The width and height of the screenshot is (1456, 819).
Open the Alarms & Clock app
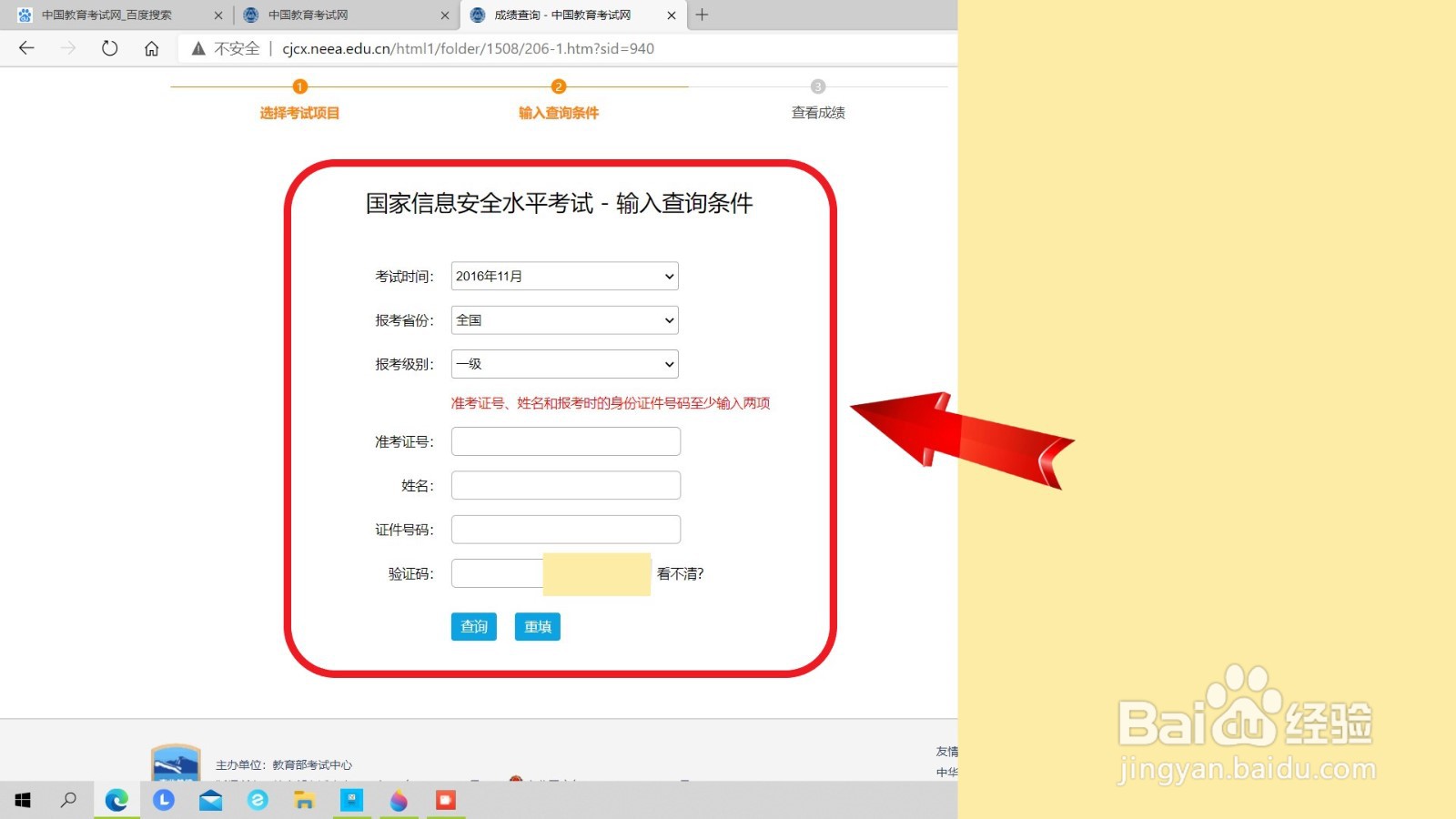point(163,801)
